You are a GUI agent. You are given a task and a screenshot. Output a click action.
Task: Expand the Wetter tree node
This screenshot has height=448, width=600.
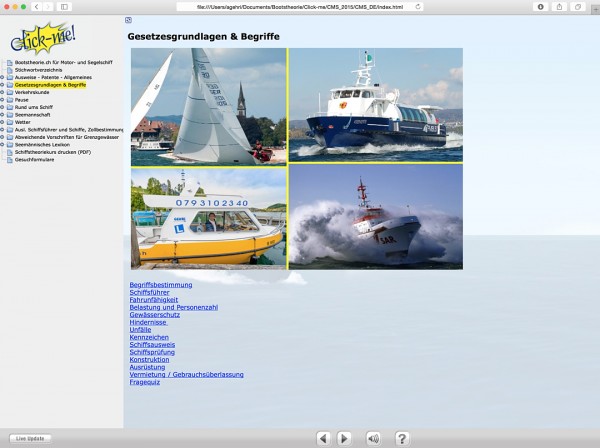click(x=2, y=122)
